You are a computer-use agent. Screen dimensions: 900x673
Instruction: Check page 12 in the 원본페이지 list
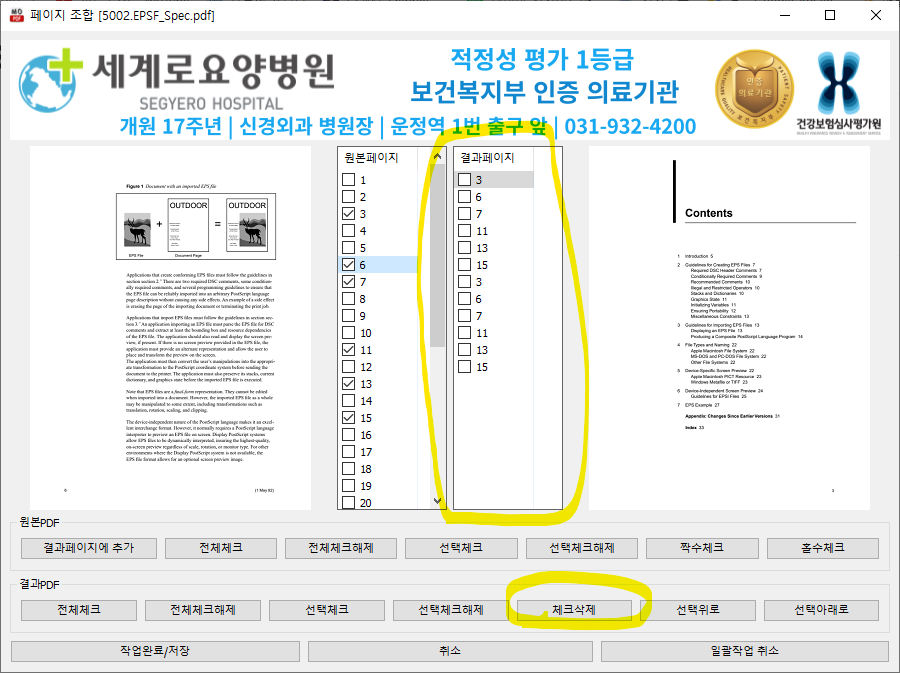tap(348, 367)
